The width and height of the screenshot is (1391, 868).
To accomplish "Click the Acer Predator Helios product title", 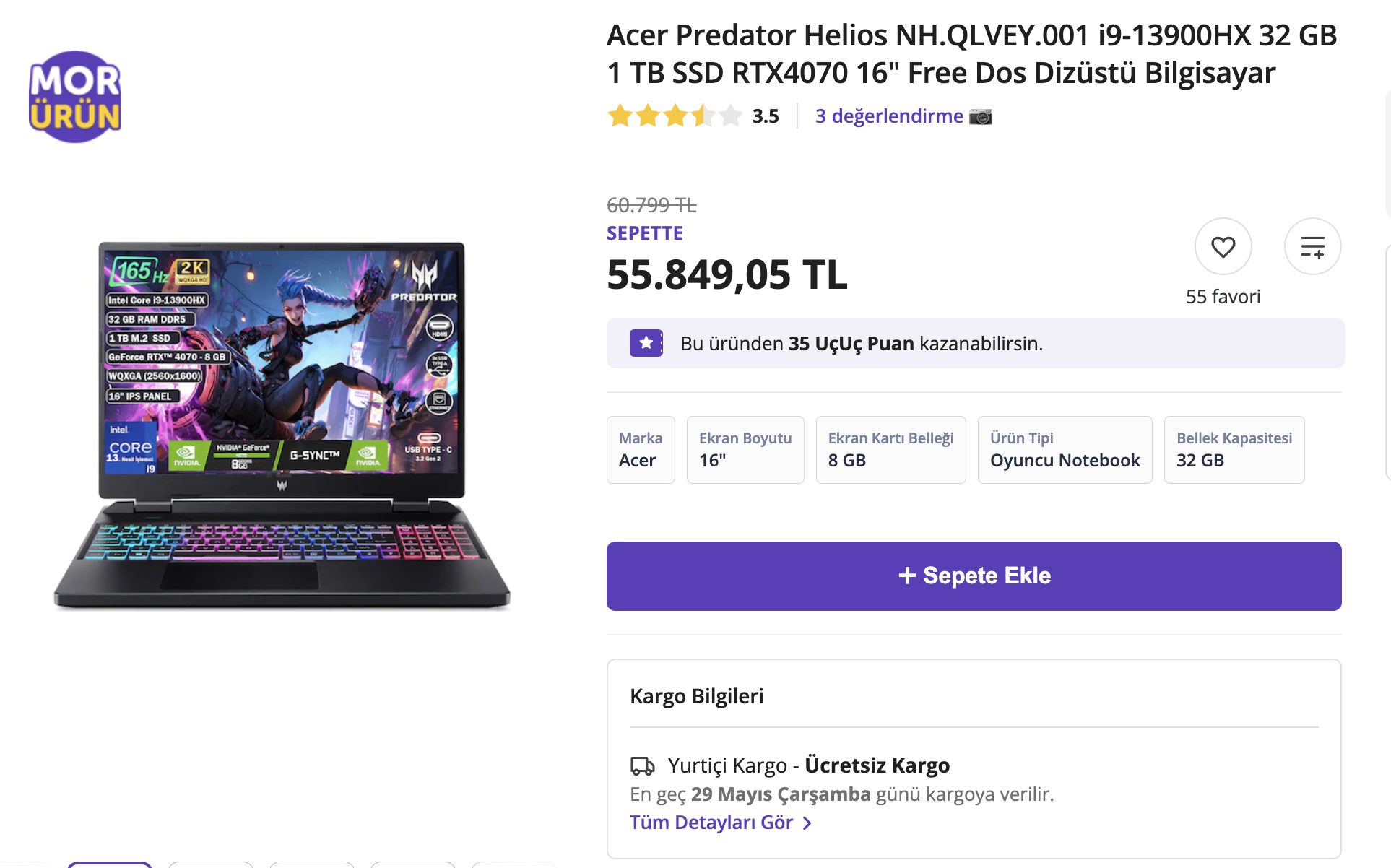I will (x=971, y=54).
